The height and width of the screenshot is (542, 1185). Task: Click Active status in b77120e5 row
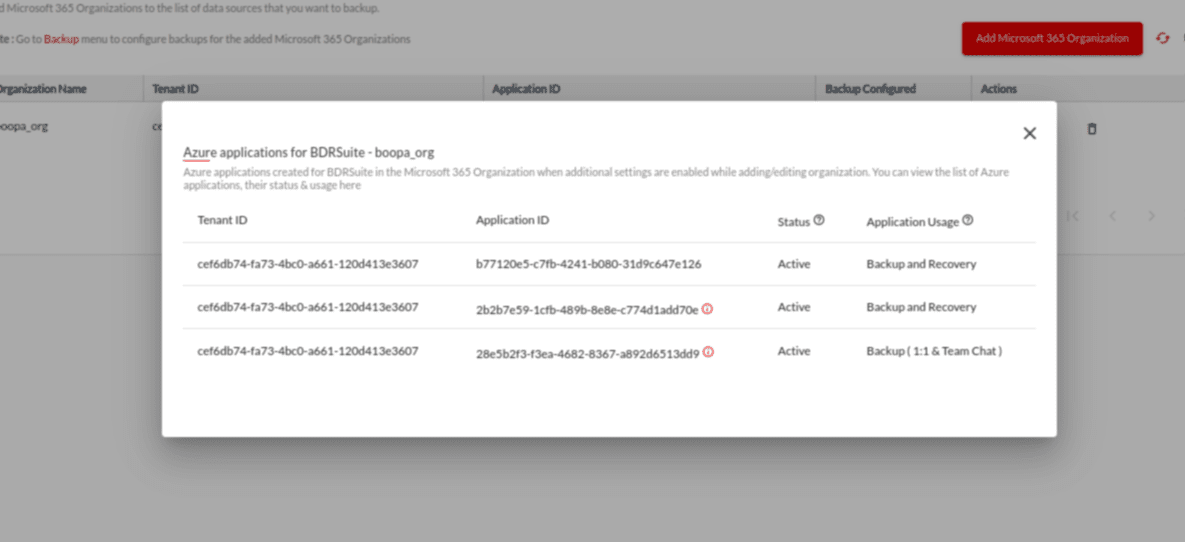tap(794, 265)
